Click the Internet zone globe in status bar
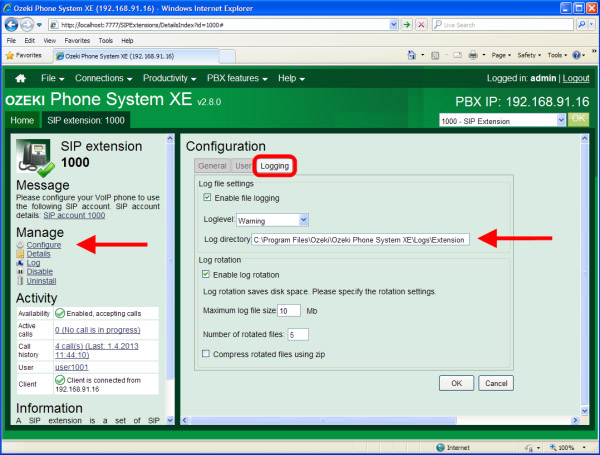 [x=440, y=447]
